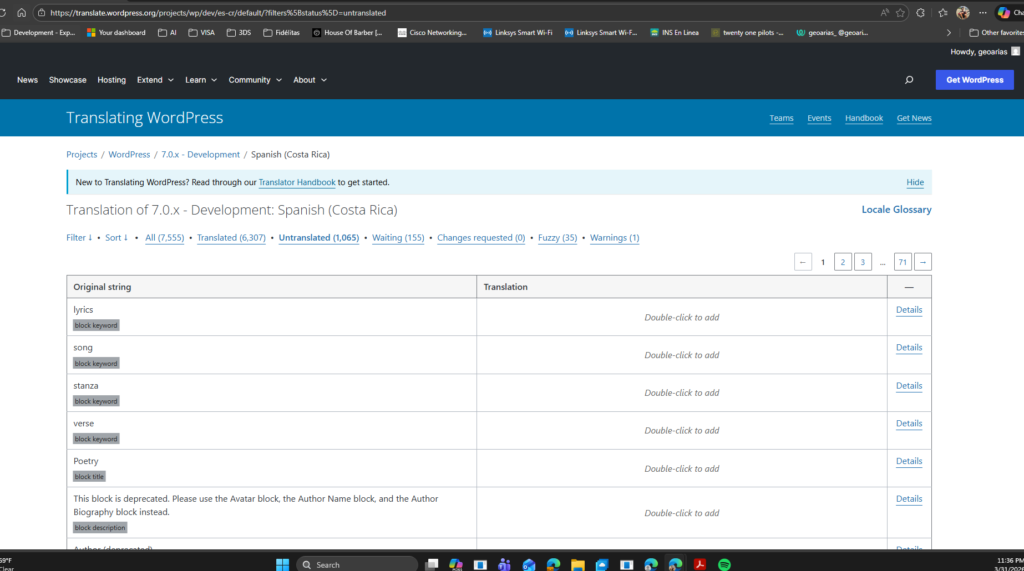The height and width of the screenshot is (571, 1024).
Task: Select the Waiting (155) filter
Action: (398, 238)
